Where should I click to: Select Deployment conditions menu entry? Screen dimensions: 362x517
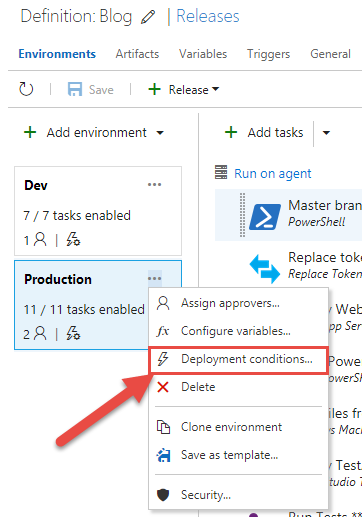(238, 359)
